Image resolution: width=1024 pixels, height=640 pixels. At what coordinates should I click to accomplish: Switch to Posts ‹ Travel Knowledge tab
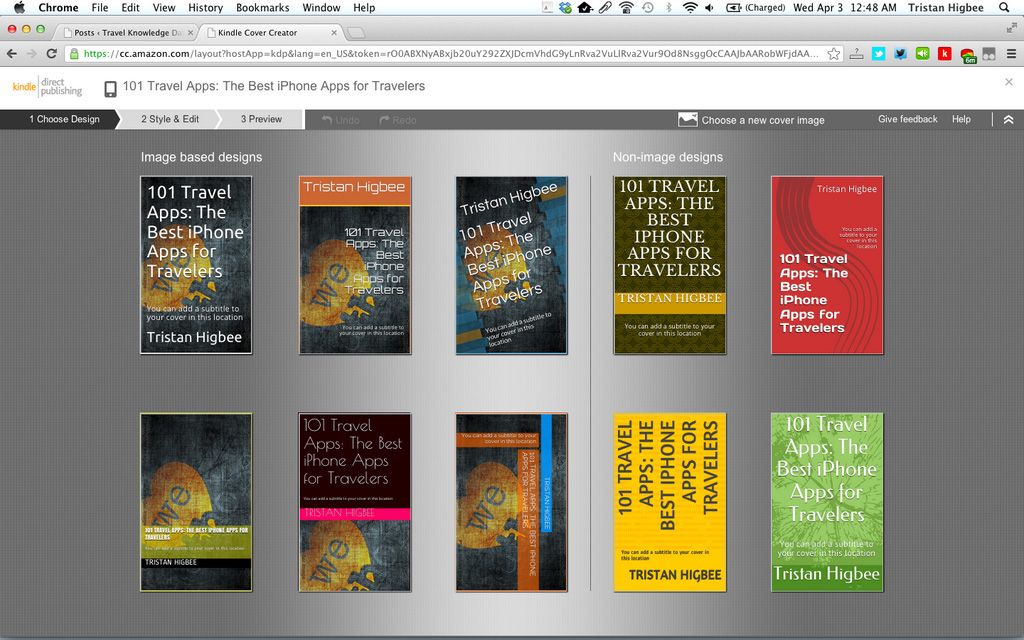pyautogui.click(x=124, y=32)
